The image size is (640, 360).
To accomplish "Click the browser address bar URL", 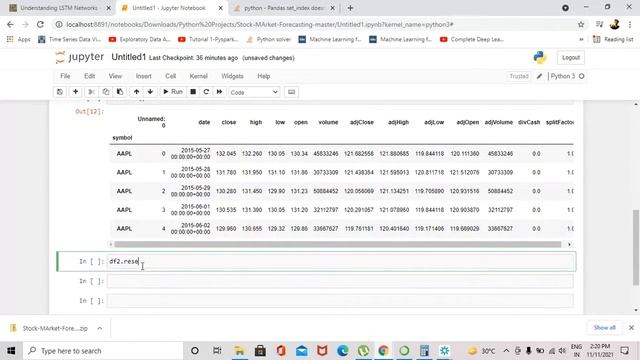I will coord(260,24).
